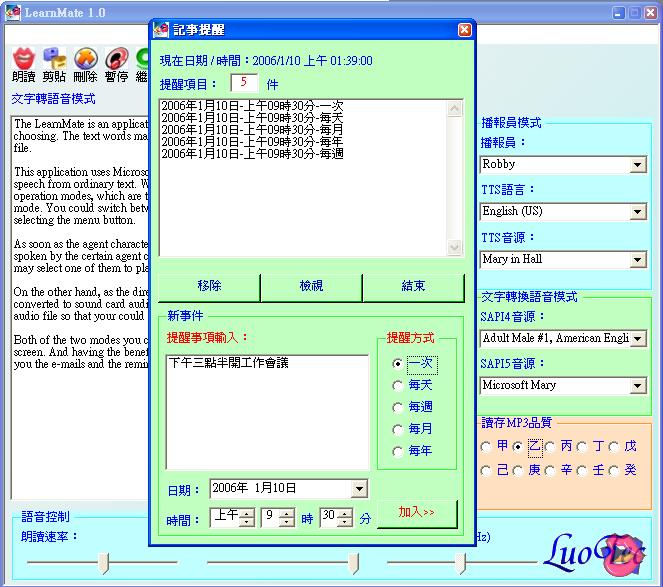The image size is (663, 587).
Task: Click the 文字轉語音模式 label
Action: 53,99
